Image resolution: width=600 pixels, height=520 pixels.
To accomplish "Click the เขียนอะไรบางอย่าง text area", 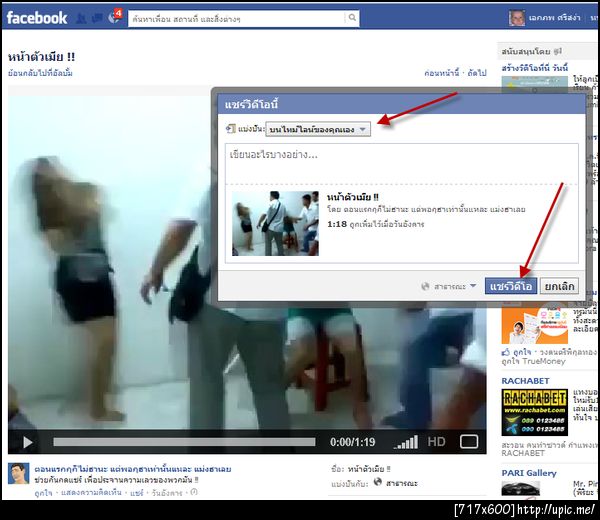I will 401,164.
